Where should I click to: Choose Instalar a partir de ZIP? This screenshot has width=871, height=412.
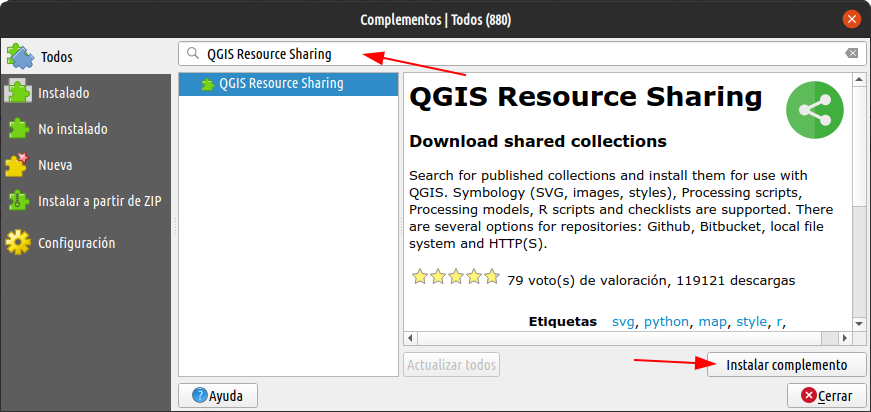click(x=99, y=201)
